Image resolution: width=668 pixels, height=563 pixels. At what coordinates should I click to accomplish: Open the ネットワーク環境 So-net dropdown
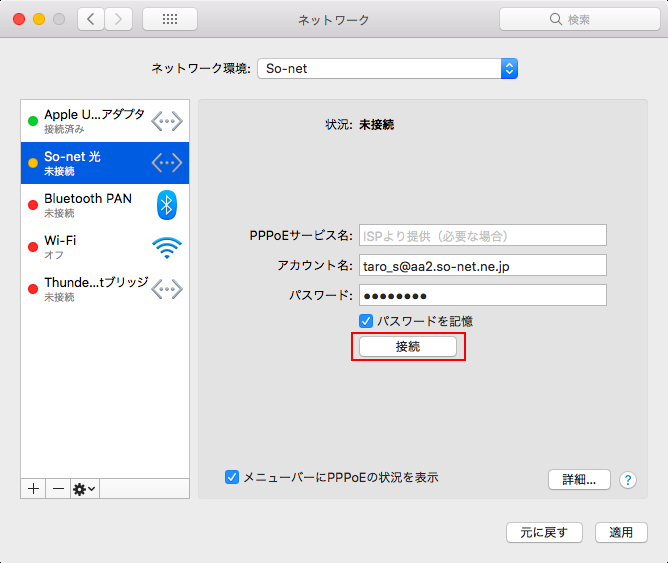click(x=387, y=69)
